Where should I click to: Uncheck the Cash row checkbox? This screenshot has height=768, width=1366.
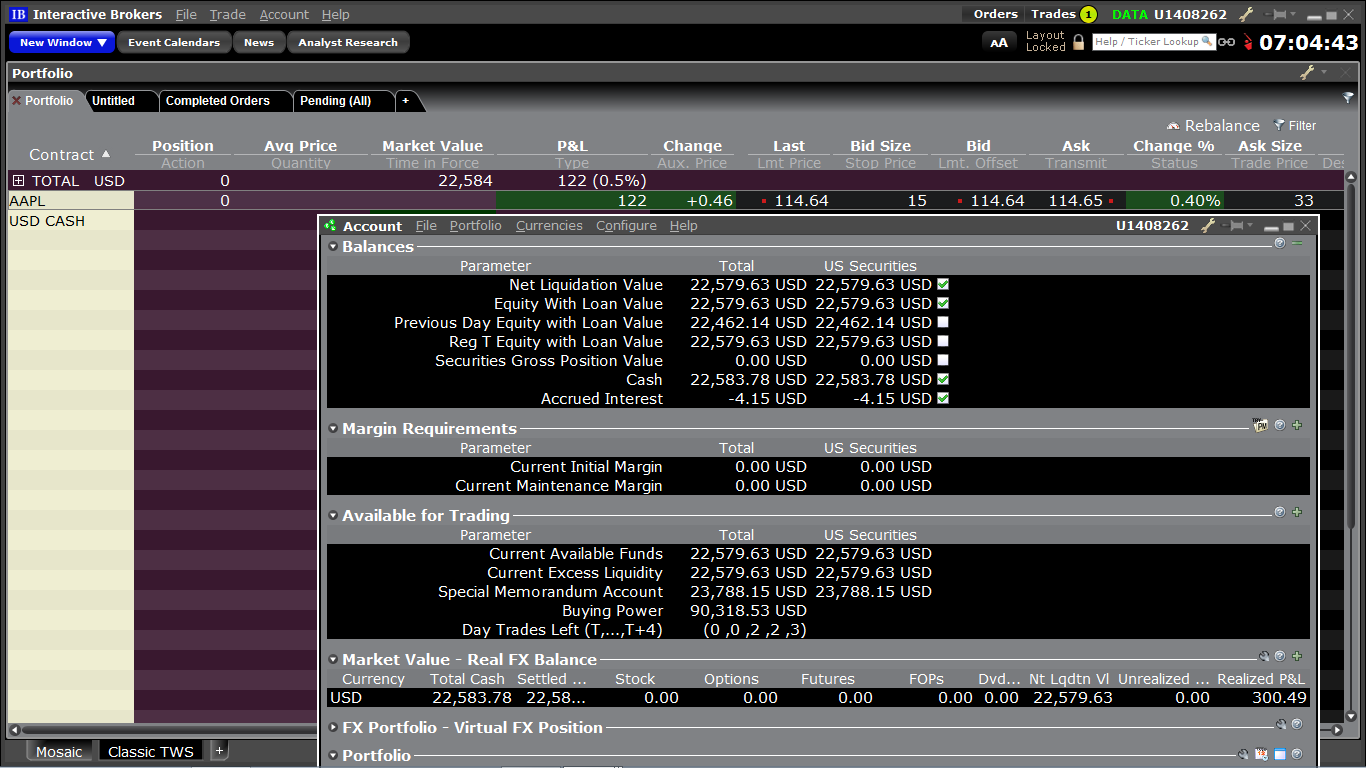943,379
